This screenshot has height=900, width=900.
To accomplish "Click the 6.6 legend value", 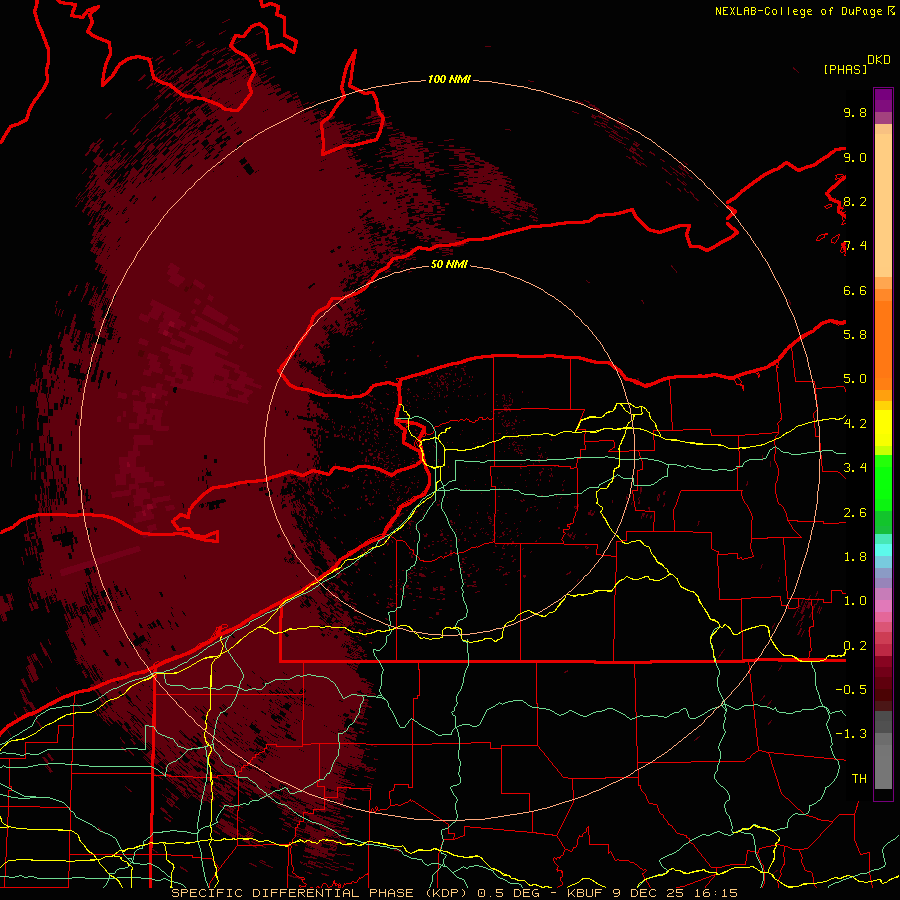I will (855, 290).
